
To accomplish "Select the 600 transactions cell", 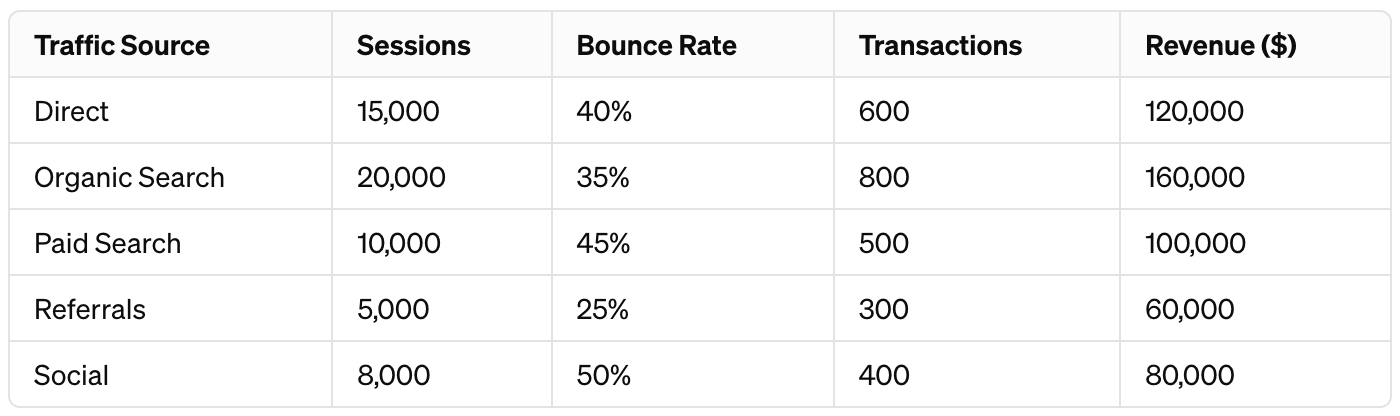I will coord(884,111).
